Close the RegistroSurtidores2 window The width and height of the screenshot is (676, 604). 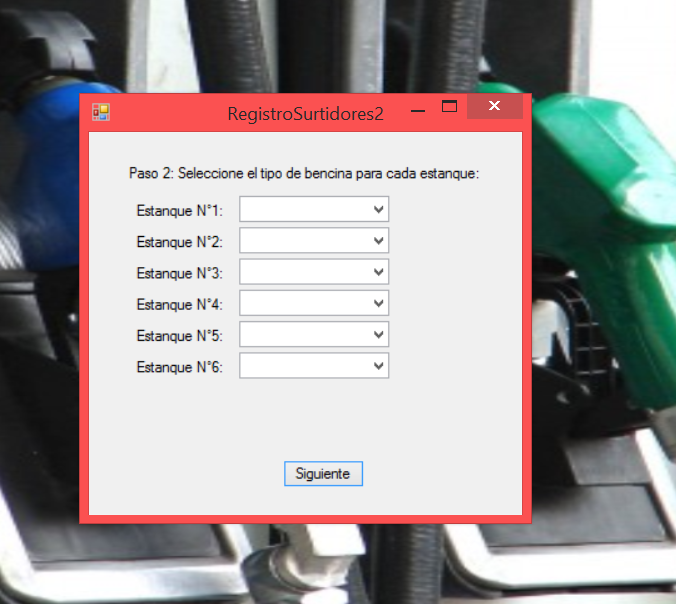[495, 107]
